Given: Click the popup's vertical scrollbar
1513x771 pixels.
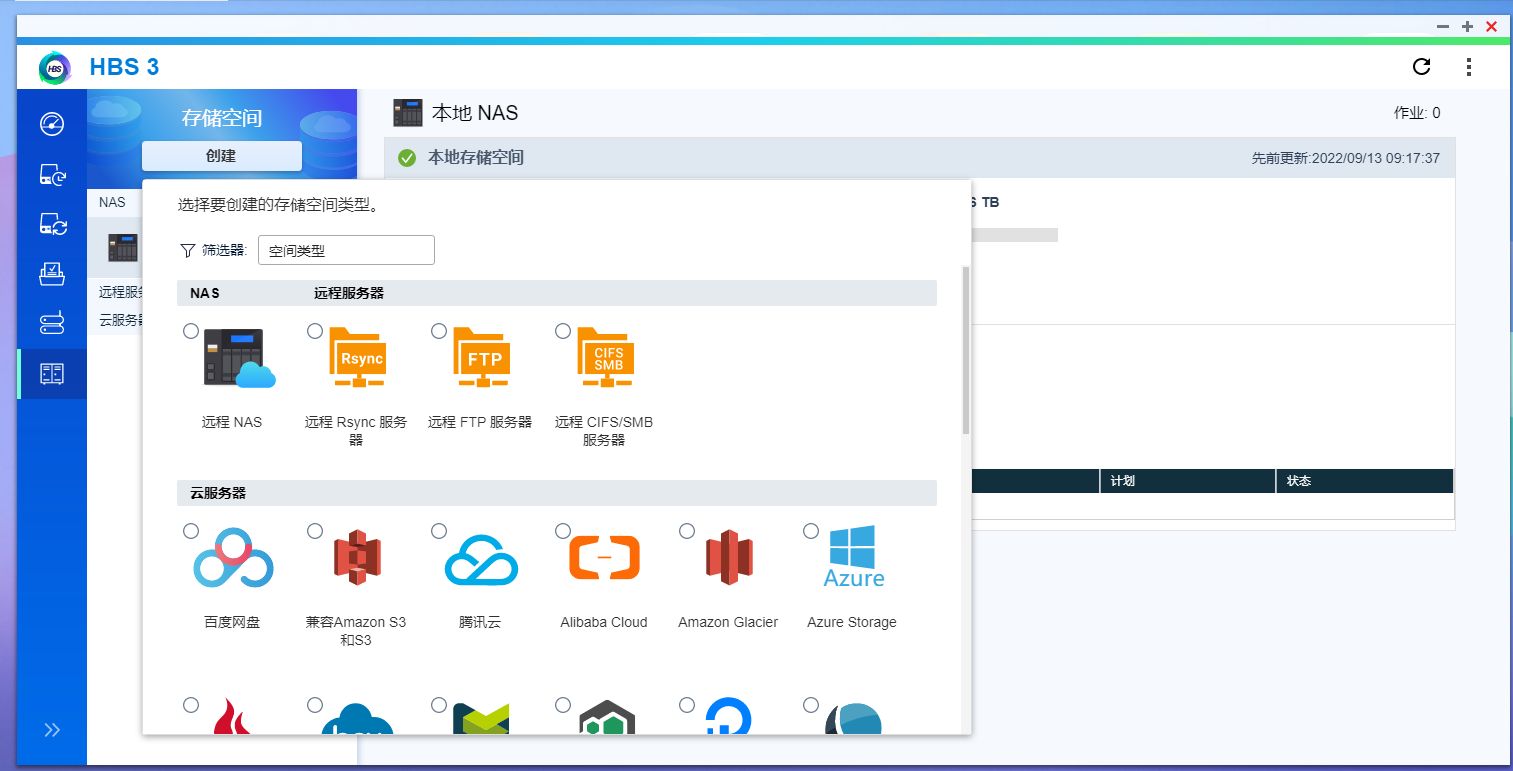Looking at the screenshot, I should point(965,350).
